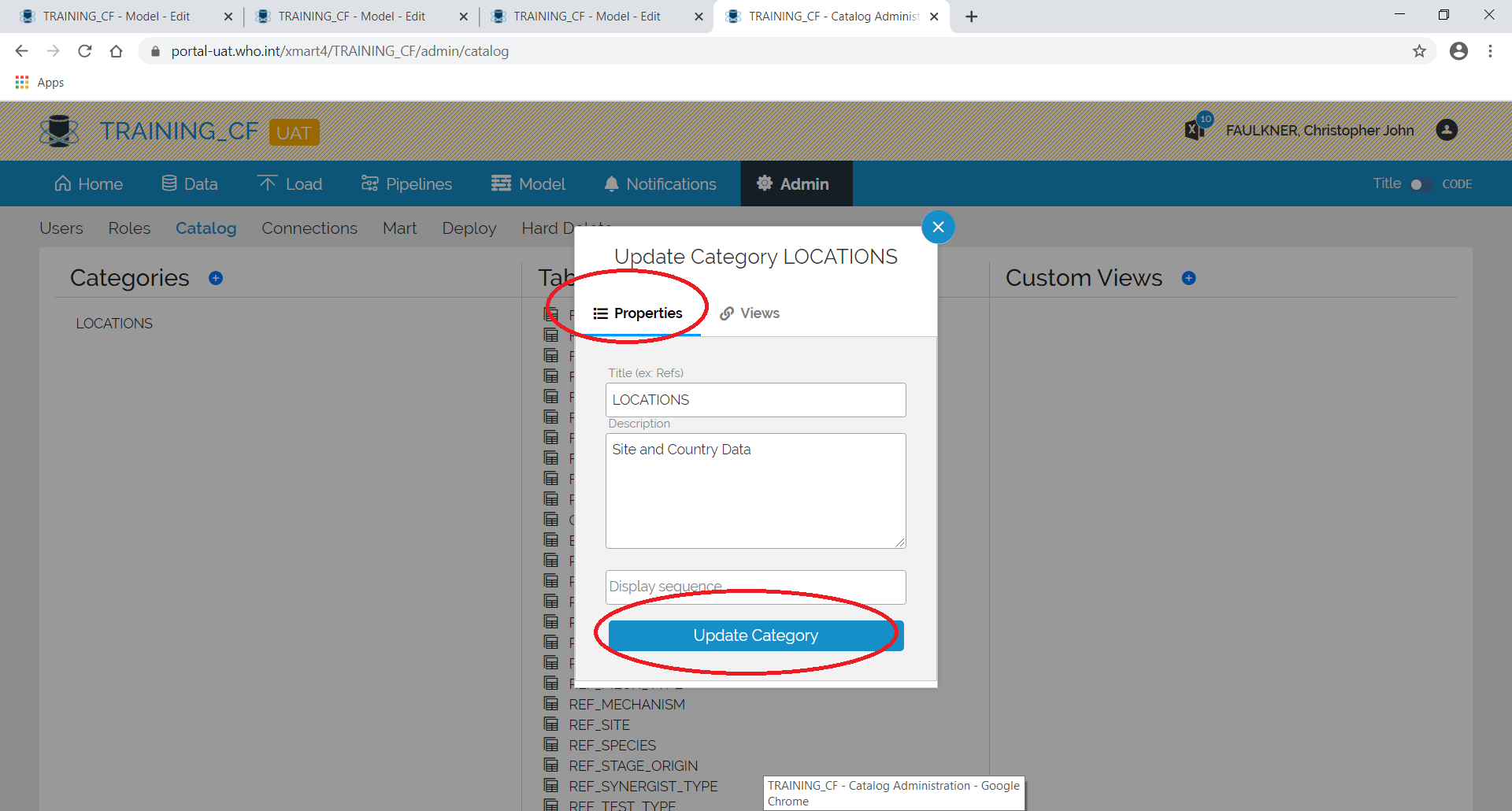Select the REF_SYNERGIST_TYPE table

[x=643, y=787]
